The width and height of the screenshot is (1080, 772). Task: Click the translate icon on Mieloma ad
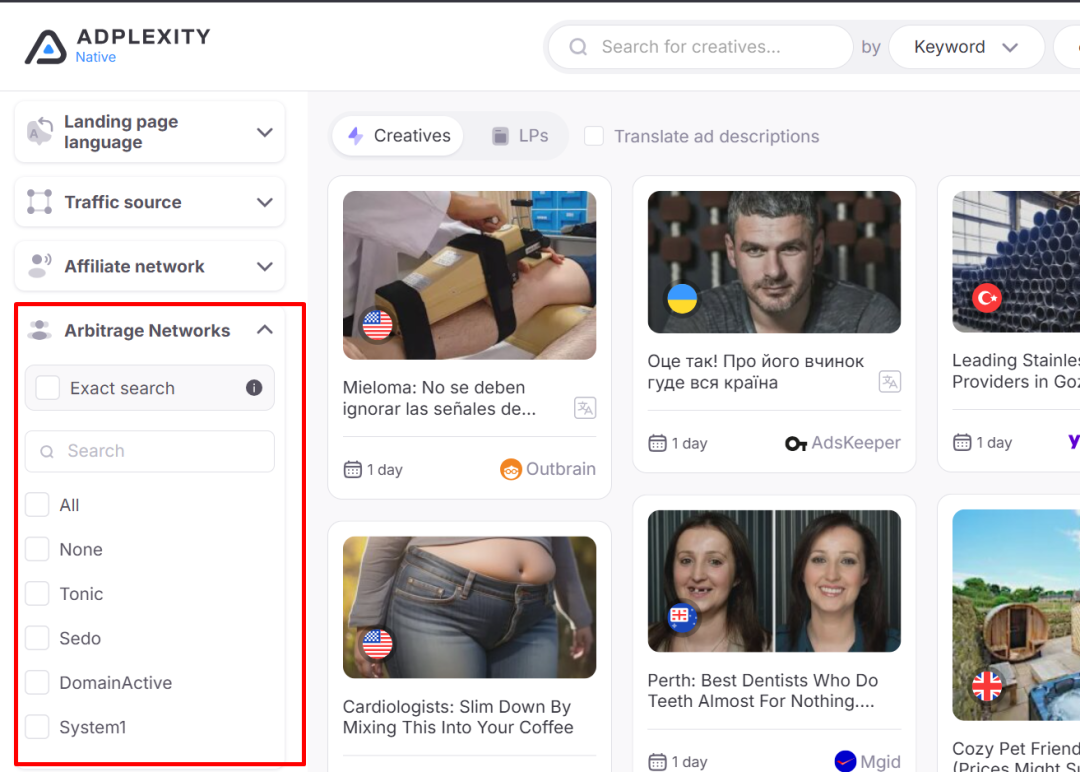[585, 408]
